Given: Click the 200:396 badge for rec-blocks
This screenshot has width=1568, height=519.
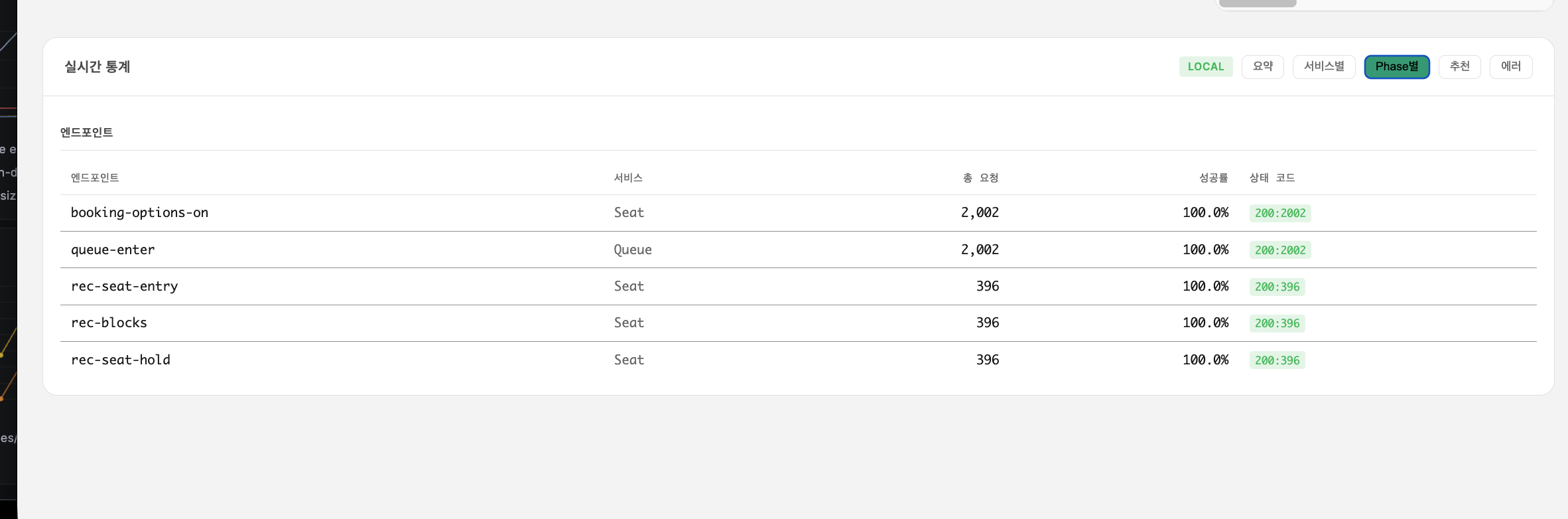Looking at the screenshot, I should [x=1277, y=323].
